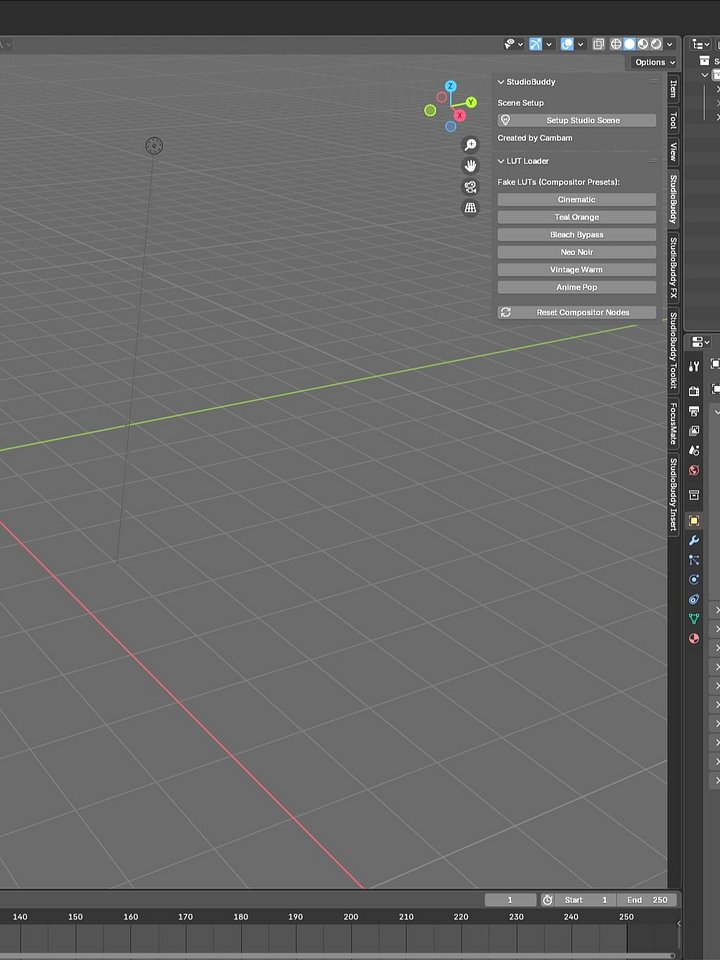Open the Properties editor type dropdown
The width and height of the screenshot is (720, 960).
(x=700, y=342)
